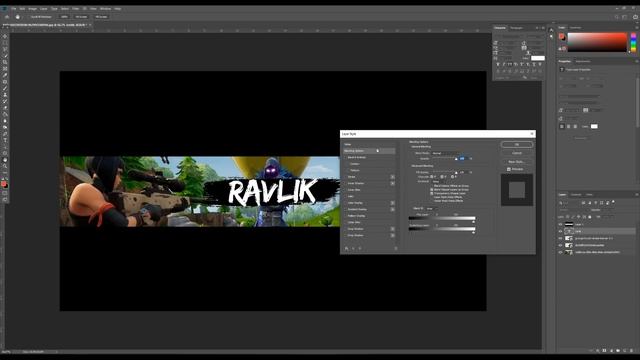640x360 pixels.
Task: Select the Lasso tool
Action: (x=5, y=49)
